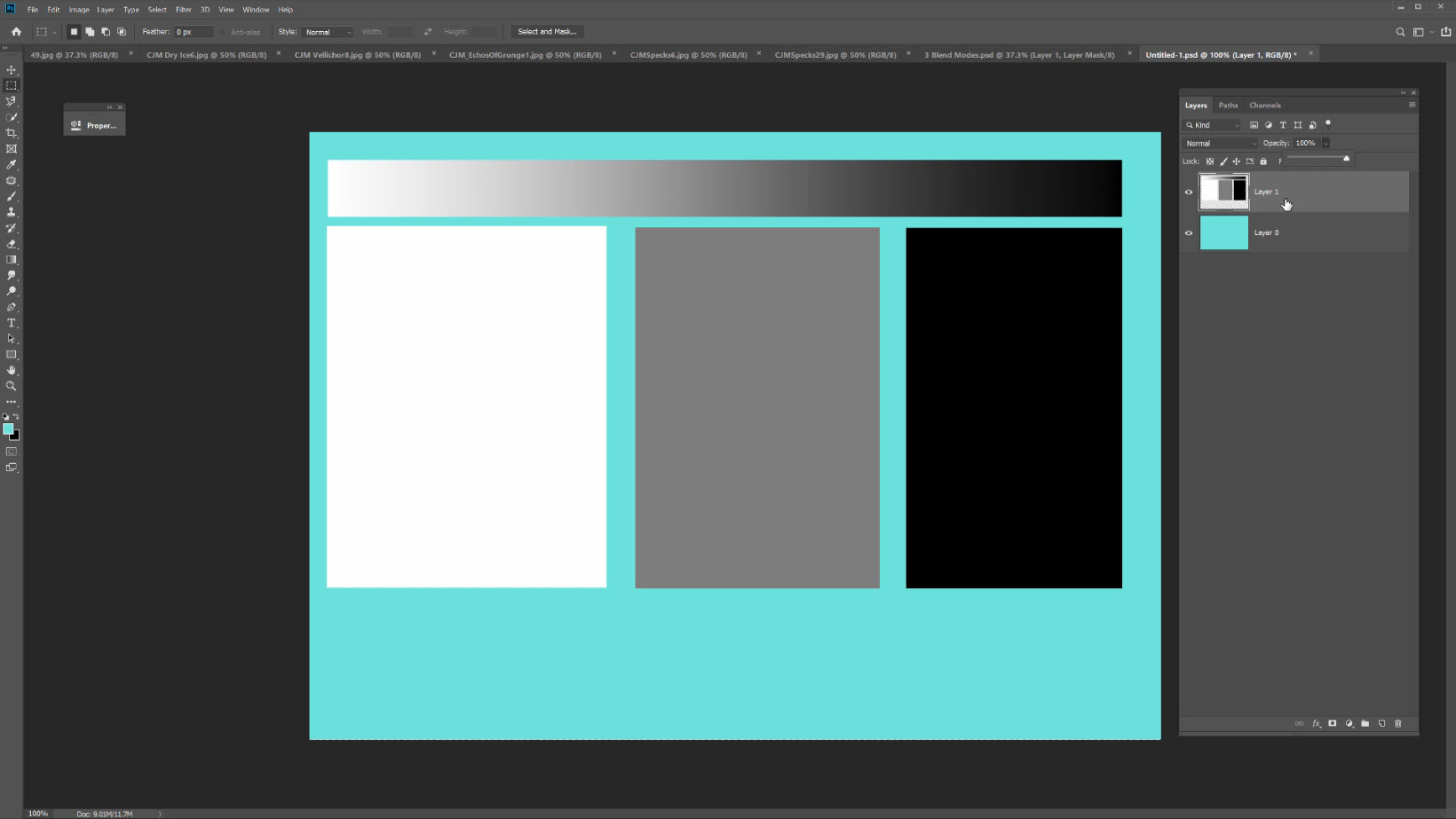1456x819 pixels.
Task: Click the Select and Mask button
Action: (x=547, y=32)
